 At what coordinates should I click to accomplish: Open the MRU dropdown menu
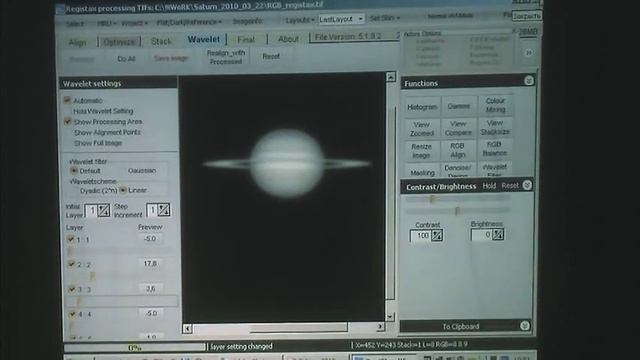(106, 23)
